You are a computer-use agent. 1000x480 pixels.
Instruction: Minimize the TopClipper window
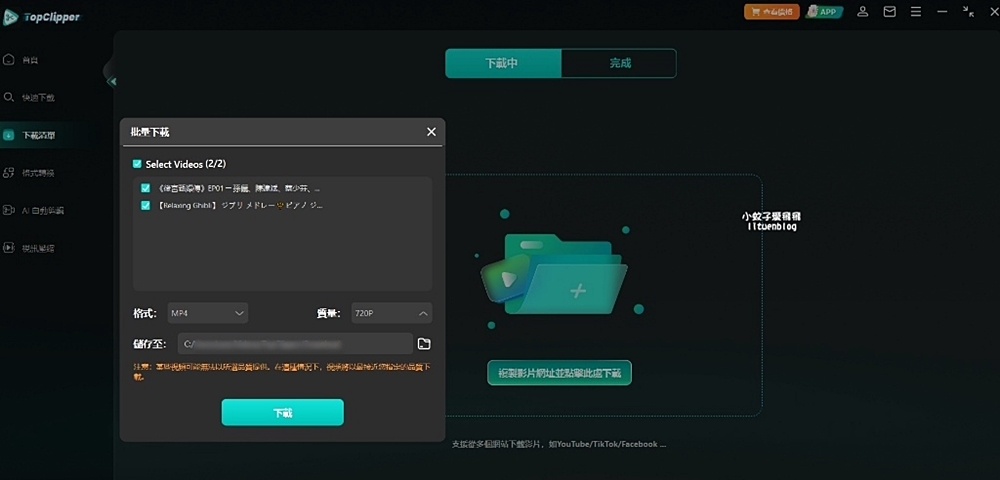coord(943,11)
